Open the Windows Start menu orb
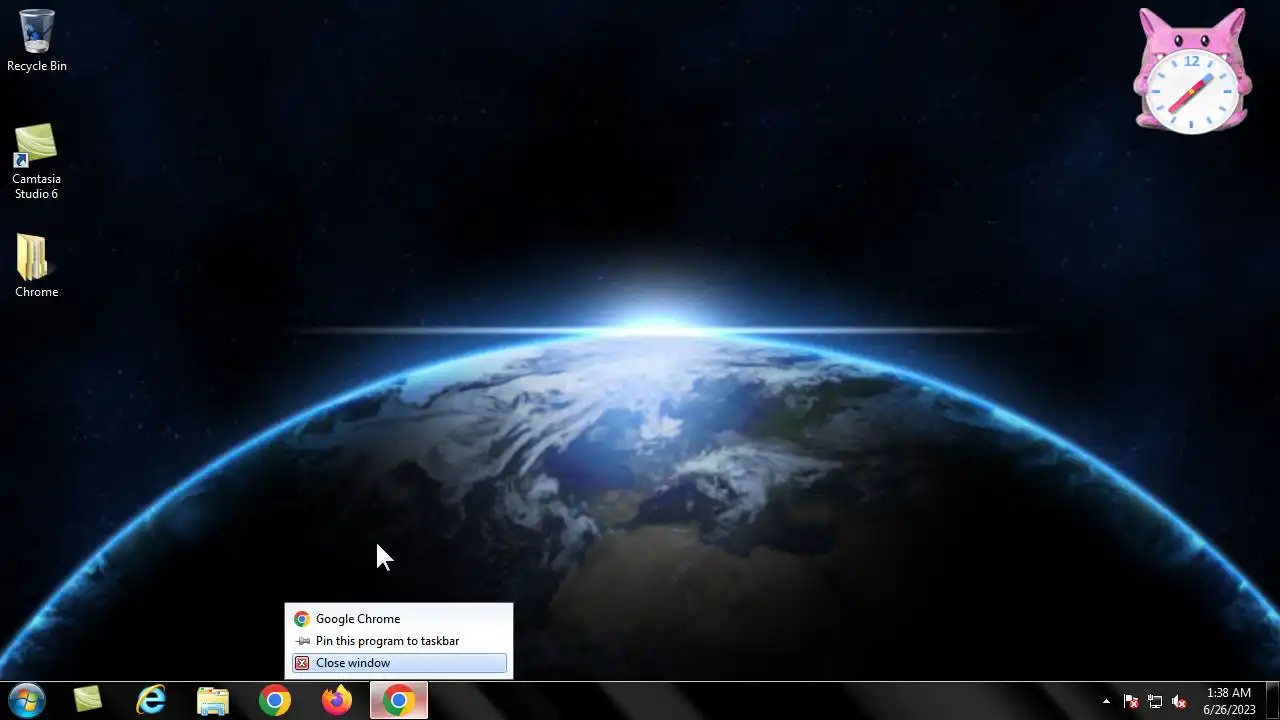 pos(27,701)
